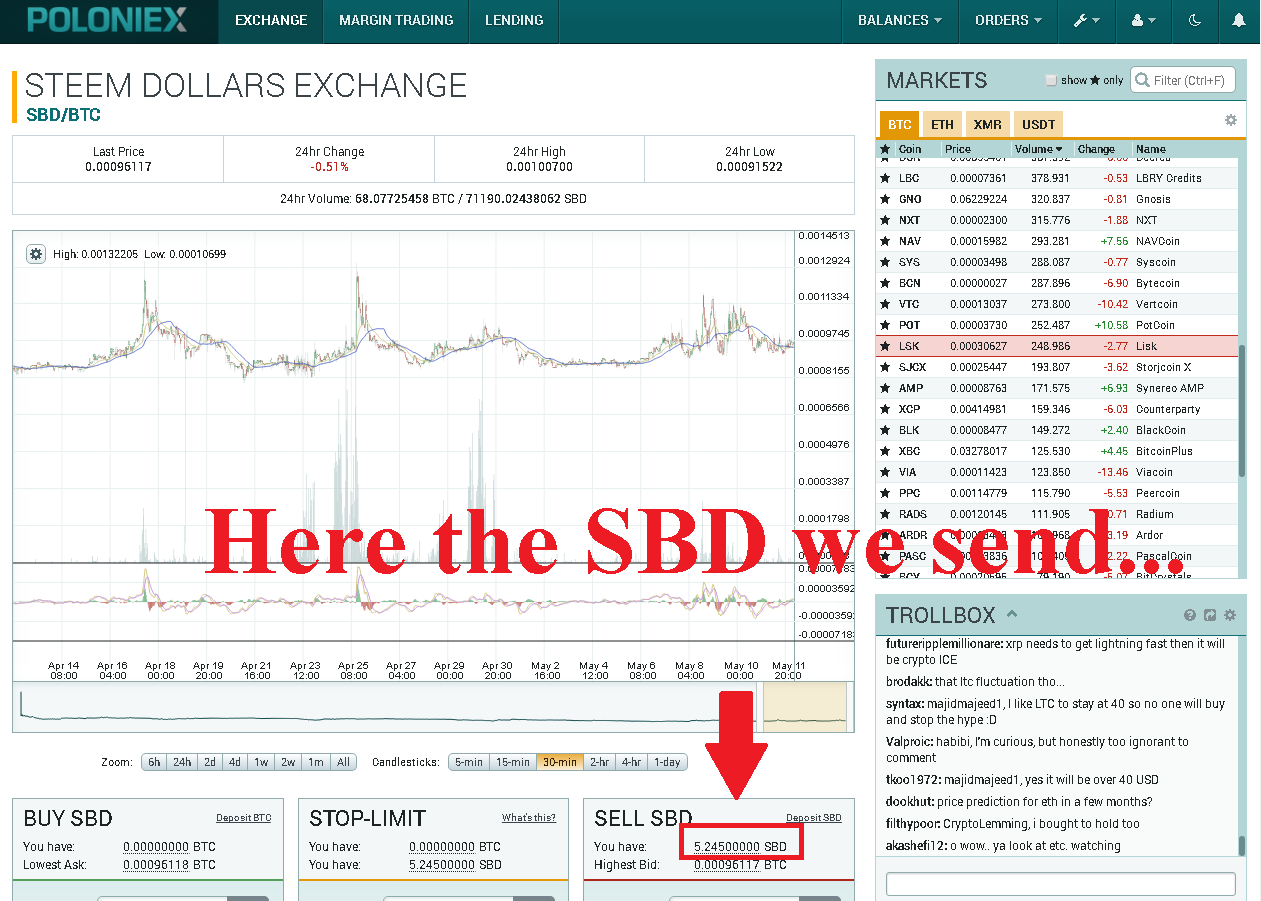Collapse the Trollbox panel
Screen dimensions: 1261x901
[1012, 614]
